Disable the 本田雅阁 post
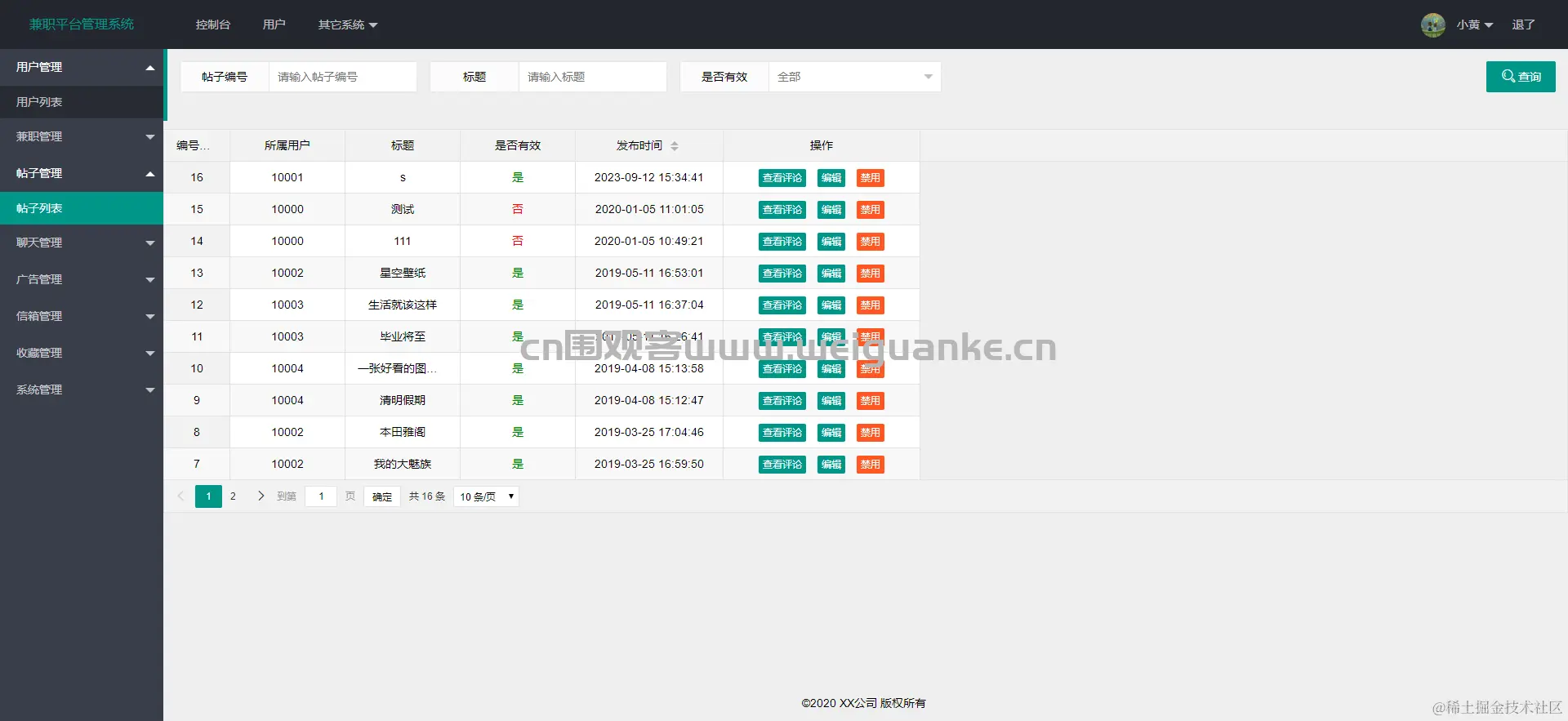1568x721 pixels. click(x=871, y=433)
